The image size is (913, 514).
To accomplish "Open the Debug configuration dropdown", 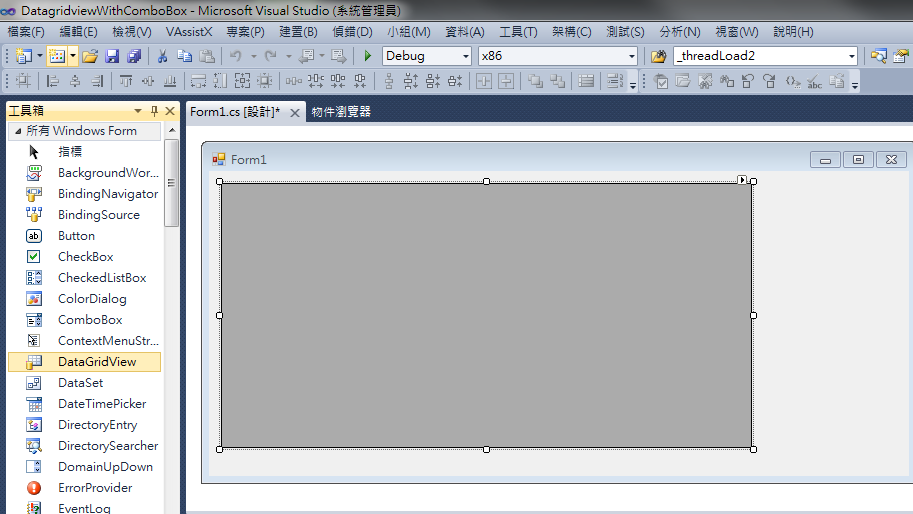I will pyautogui.click(x=466, y=56).
